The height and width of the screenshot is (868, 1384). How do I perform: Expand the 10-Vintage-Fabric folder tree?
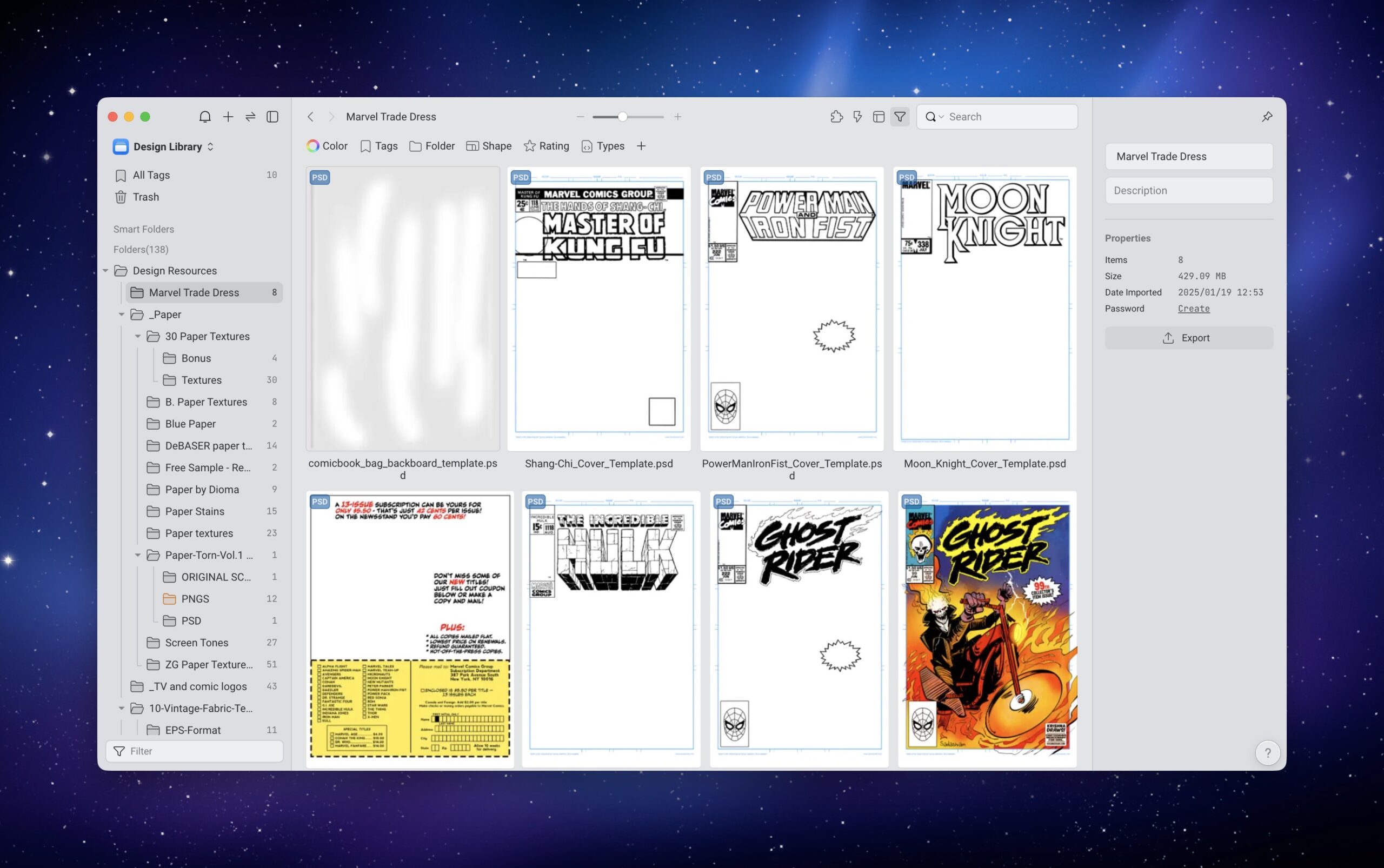[x=122, y=708]
